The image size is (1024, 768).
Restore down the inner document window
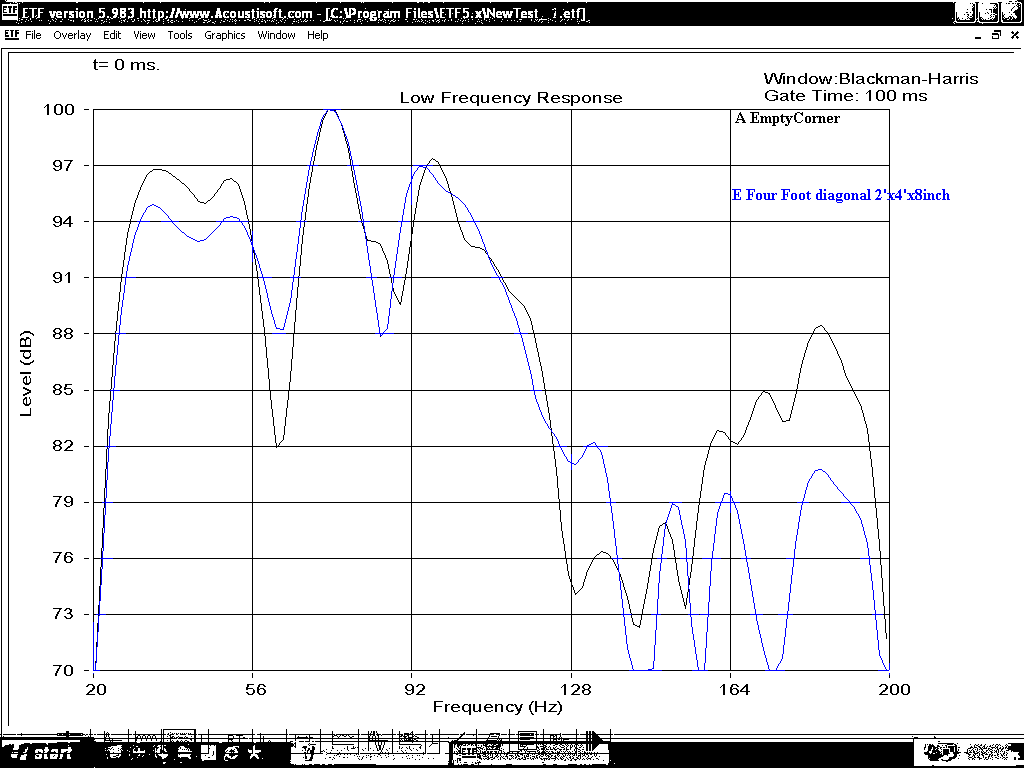point(995,35)
